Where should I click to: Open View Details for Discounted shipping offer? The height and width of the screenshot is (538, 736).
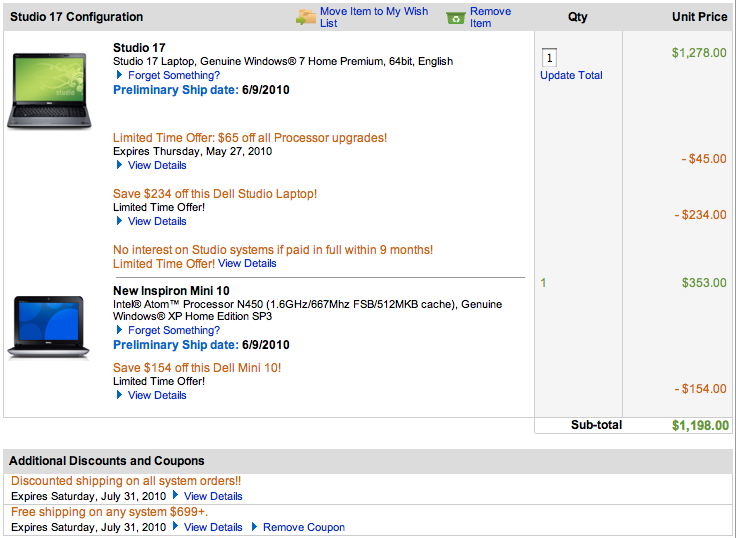click(213, 496)
